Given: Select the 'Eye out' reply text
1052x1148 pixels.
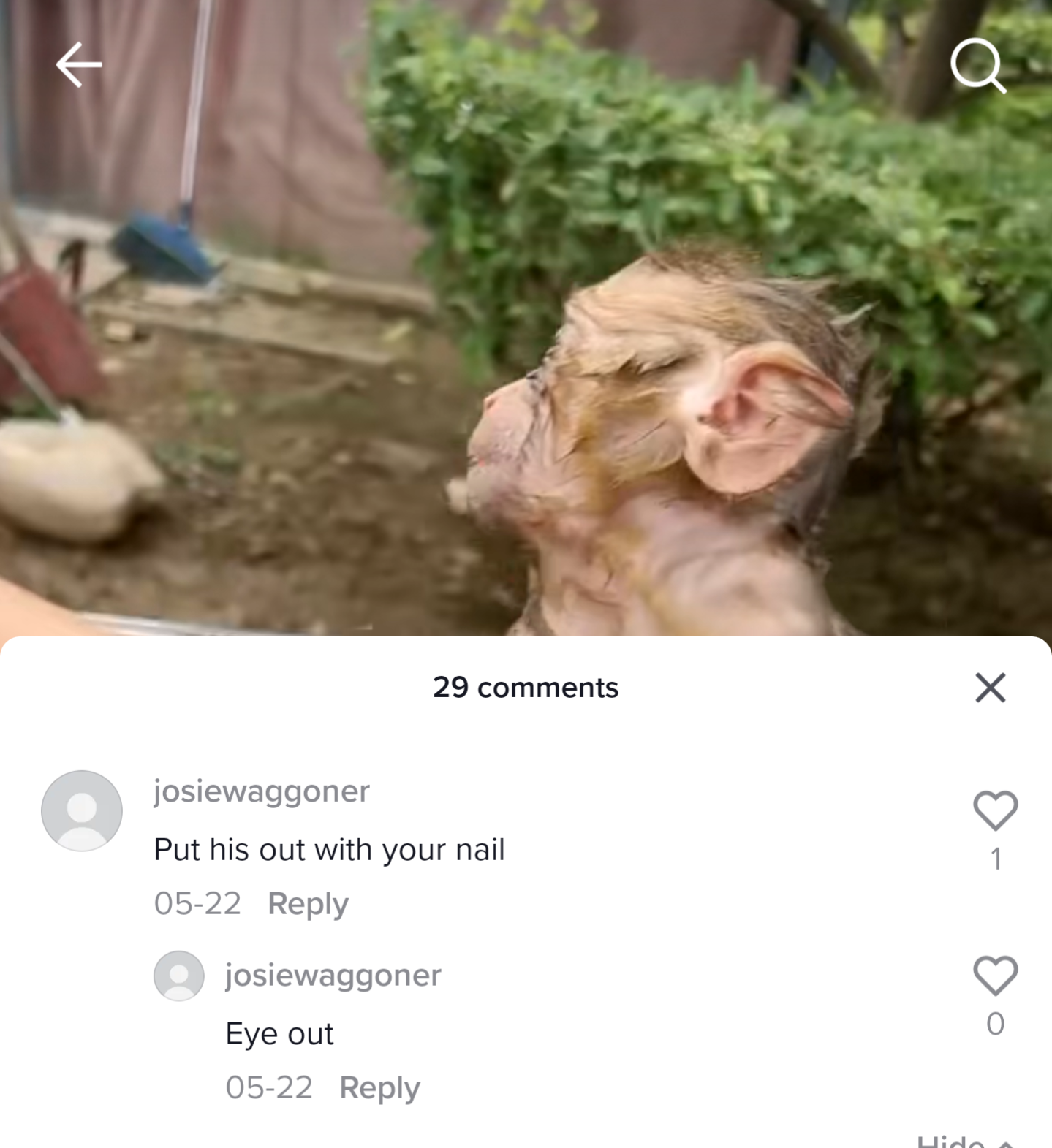Looking at the screenshot, I should tap(279, 1034).
